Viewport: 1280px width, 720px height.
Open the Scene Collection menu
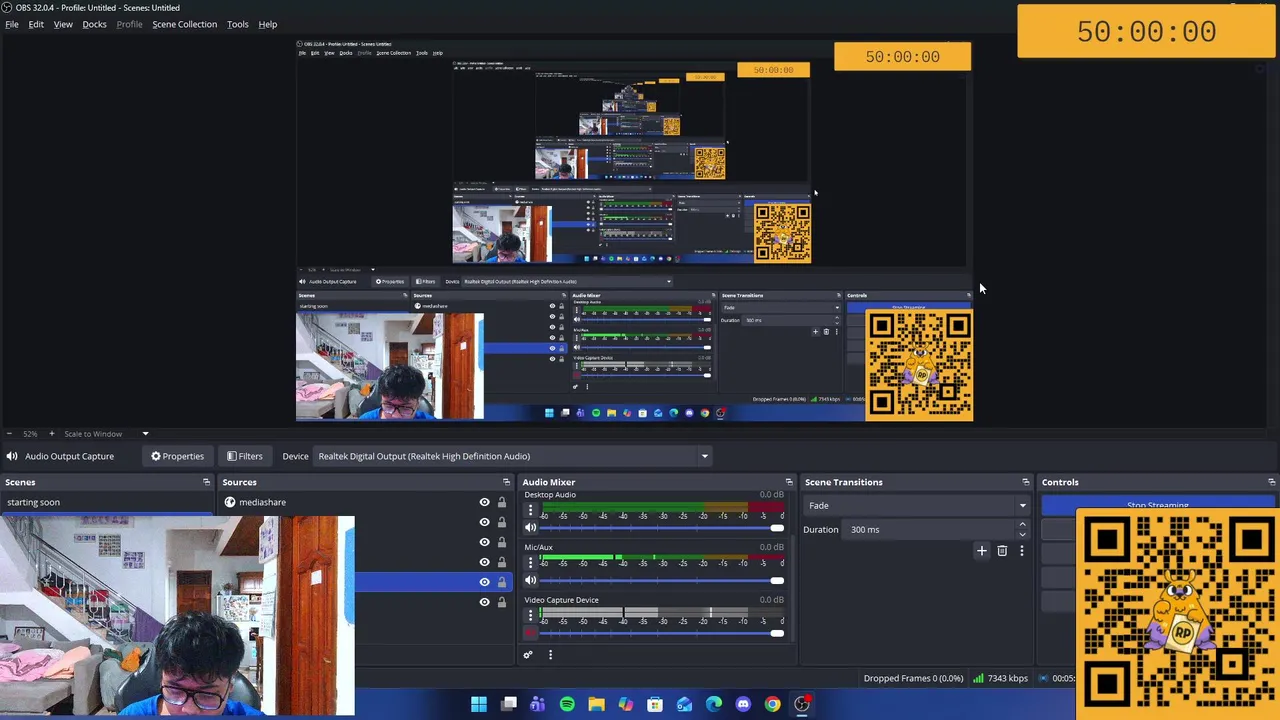point(184,24)
